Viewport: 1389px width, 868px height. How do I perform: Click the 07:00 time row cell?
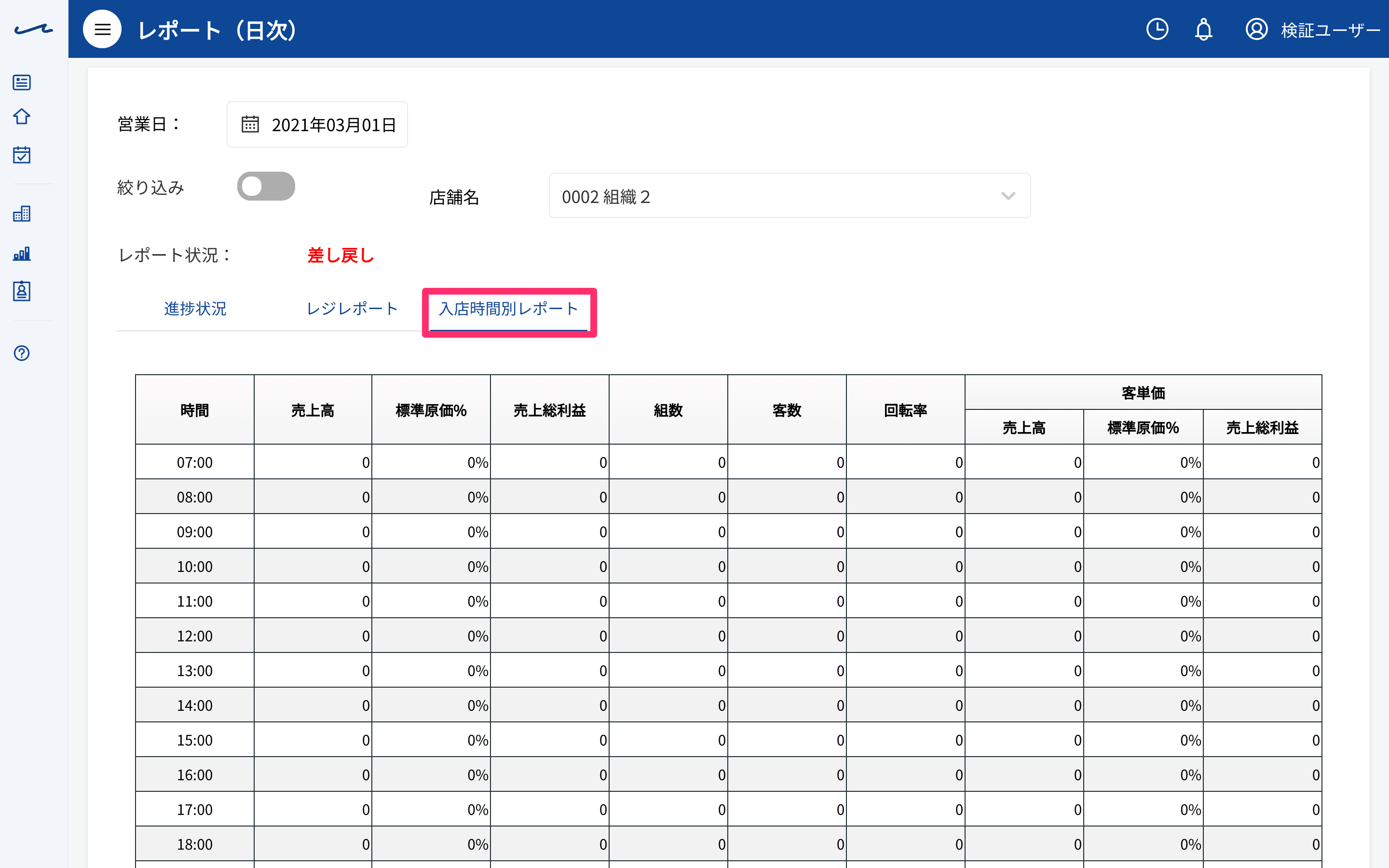[194, 462]
